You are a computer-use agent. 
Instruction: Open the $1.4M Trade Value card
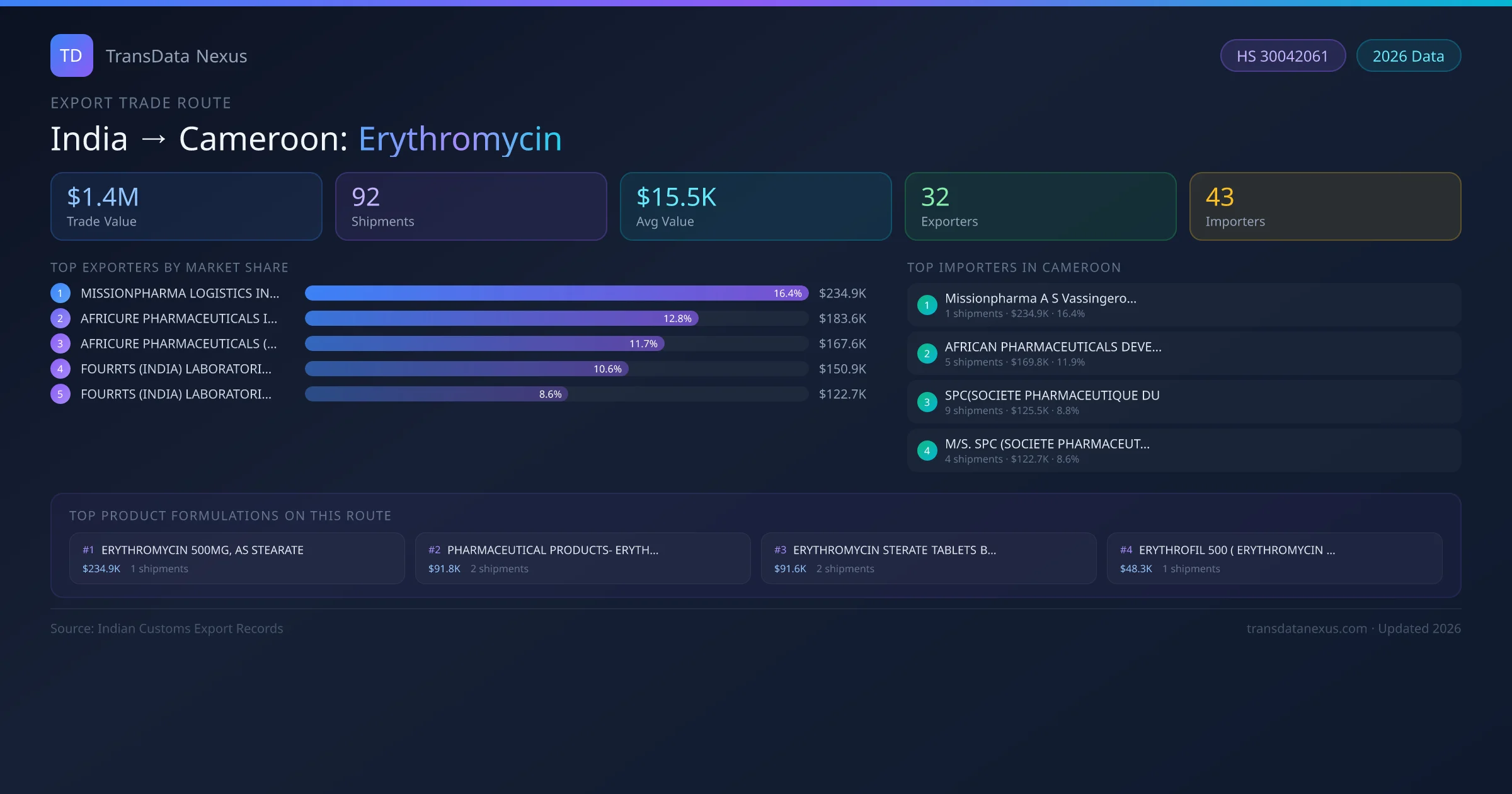pyautogui.click(x=186, y=206)
